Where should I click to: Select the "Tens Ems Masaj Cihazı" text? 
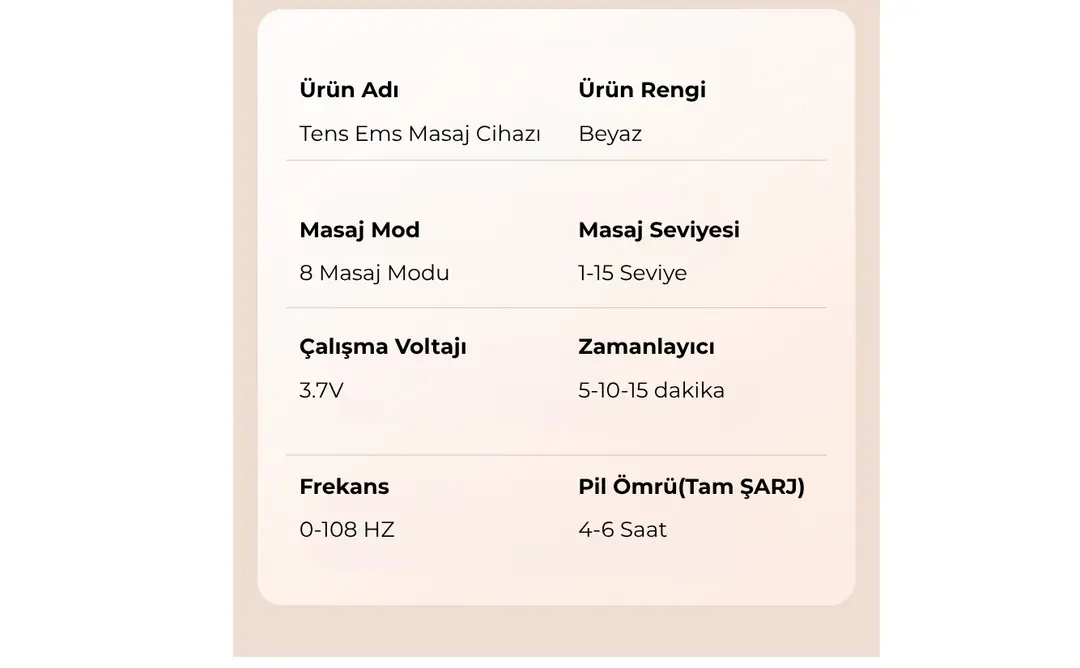[420, 134]
